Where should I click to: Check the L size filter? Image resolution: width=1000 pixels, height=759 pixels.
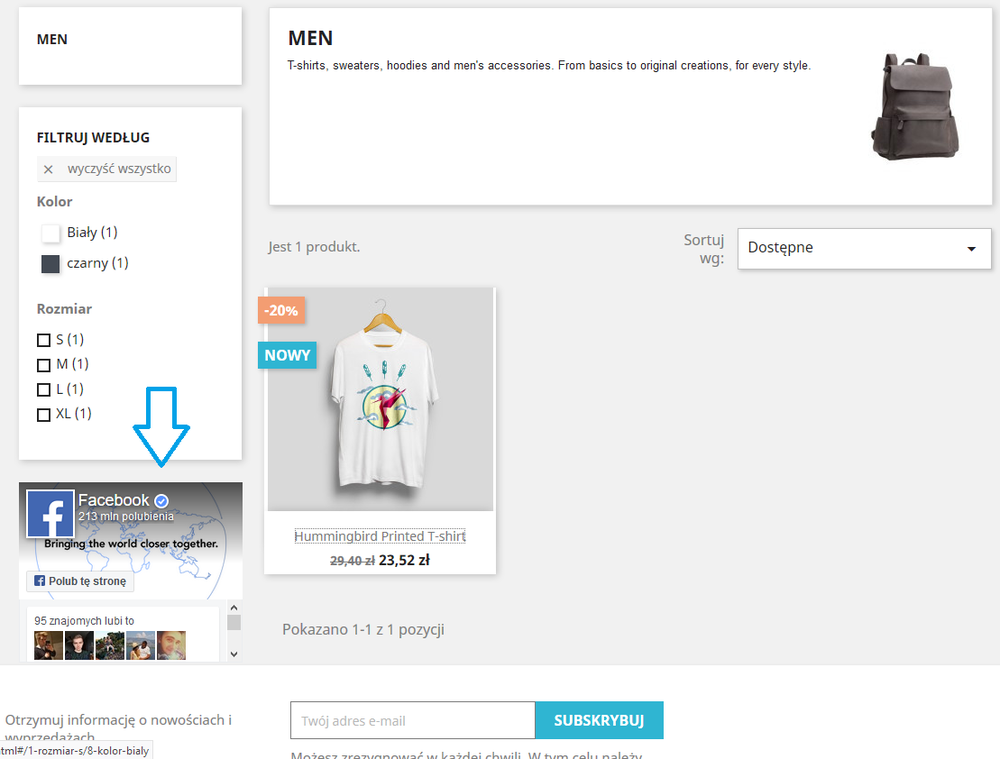tap(44, 390)
